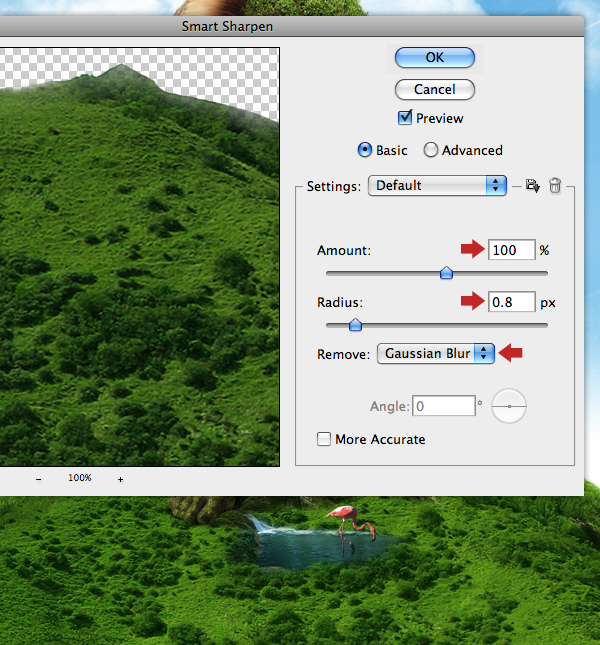Open the Settings preset dropdown
This screenshot has width=600, height=645.
437,186
